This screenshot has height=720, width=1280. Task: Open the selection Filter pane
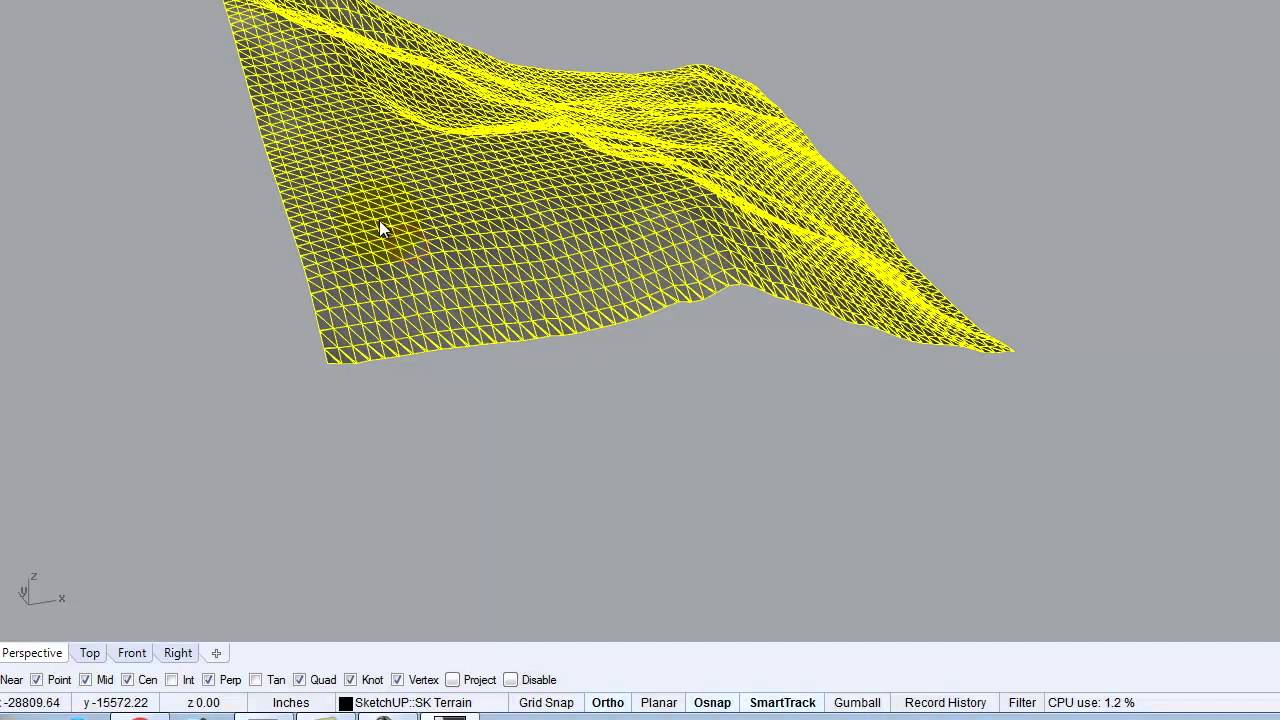click(x=1022, y=703)
